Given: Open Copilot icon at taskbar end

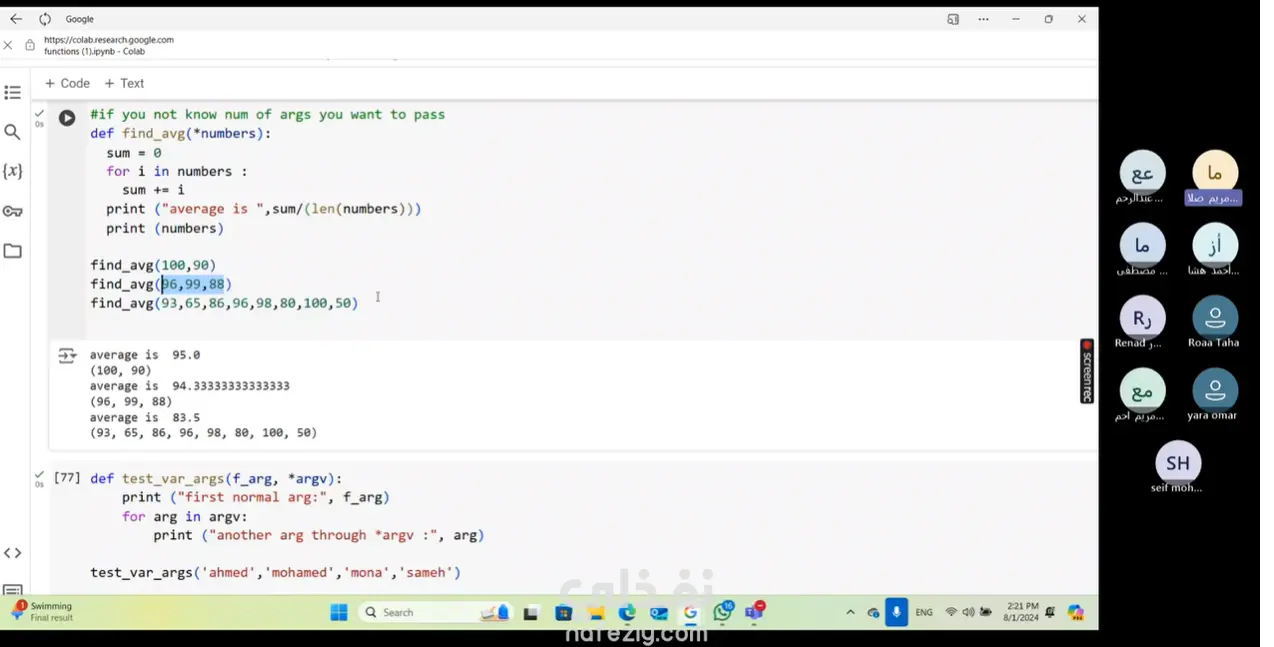Looking at the screenshot, I should pos(1075,612).
